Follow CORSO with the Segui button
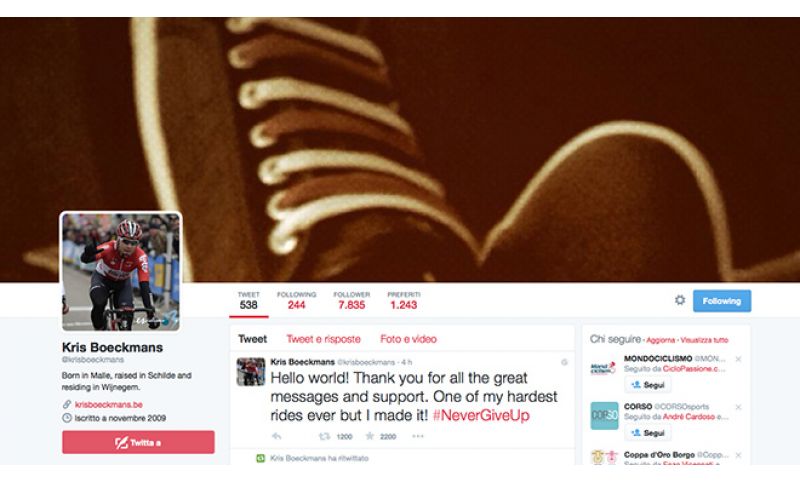The width and height of the screenshot is (800, 484). tap(647, 433)
